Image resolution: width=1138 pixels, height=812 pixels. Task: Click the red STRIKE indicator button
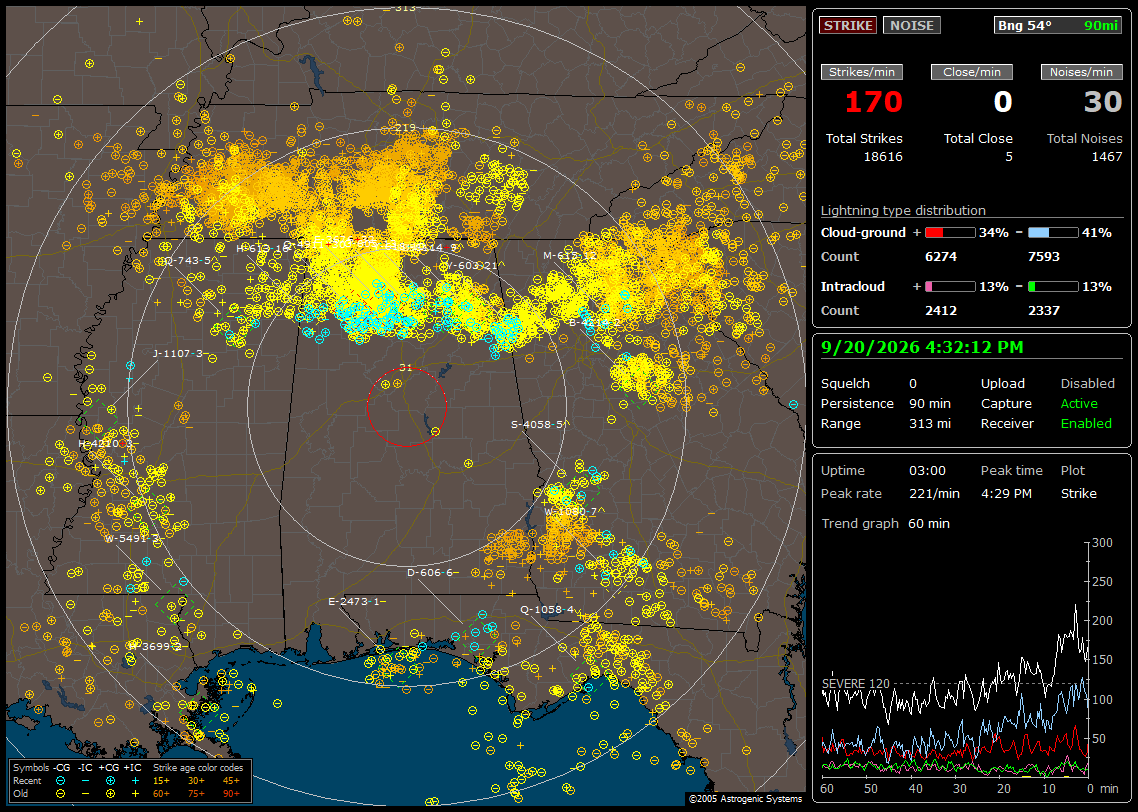tap(848, 25)
